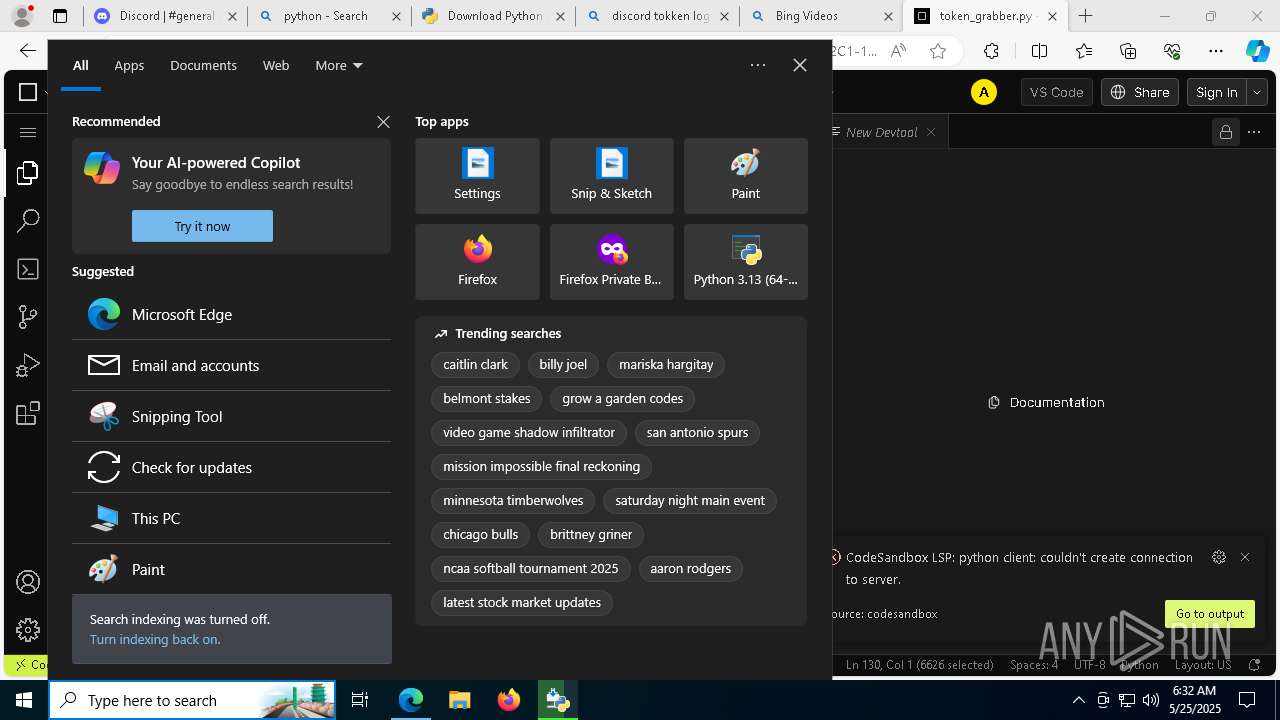The height and width of the screenshot is (720, 1280).
Task: Open the Explorer icon in CodeSandbox sidebar
Action: click(x=28, y=173)
